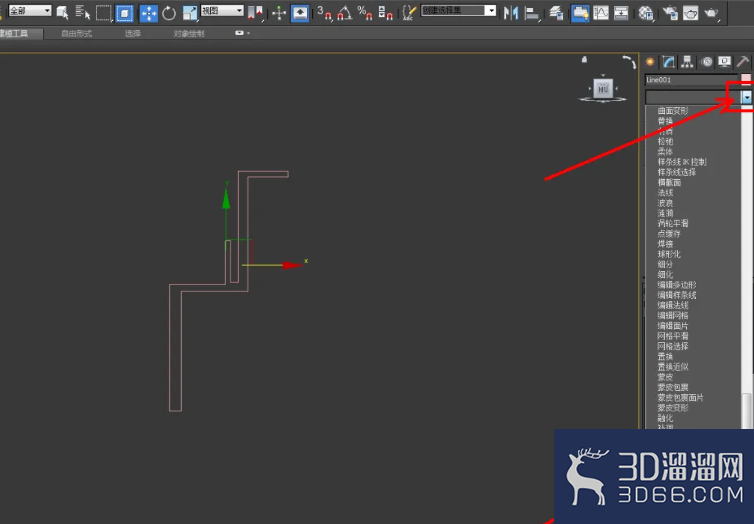Toggle 3D Snaps
The height and width of the screenshot is (524, 754).
click(x=325, y=13)
